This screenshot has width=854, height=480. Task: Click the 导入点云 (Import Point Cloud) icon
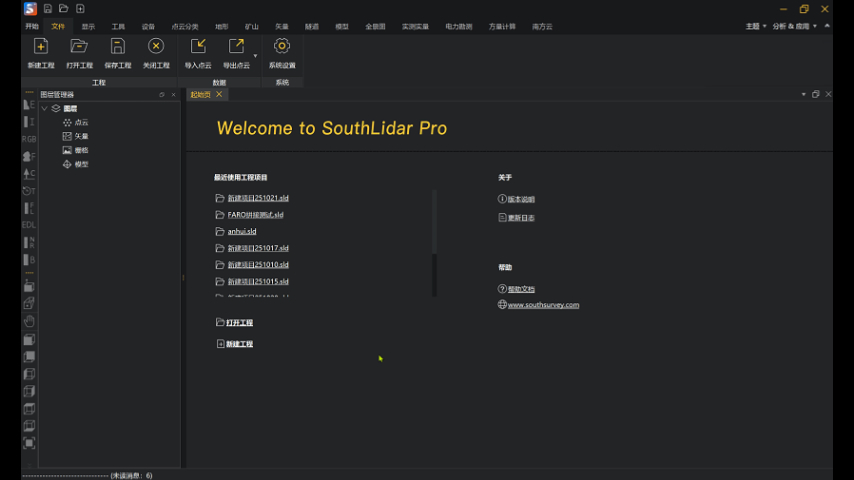pyautogui.click(x=198, y=47)
